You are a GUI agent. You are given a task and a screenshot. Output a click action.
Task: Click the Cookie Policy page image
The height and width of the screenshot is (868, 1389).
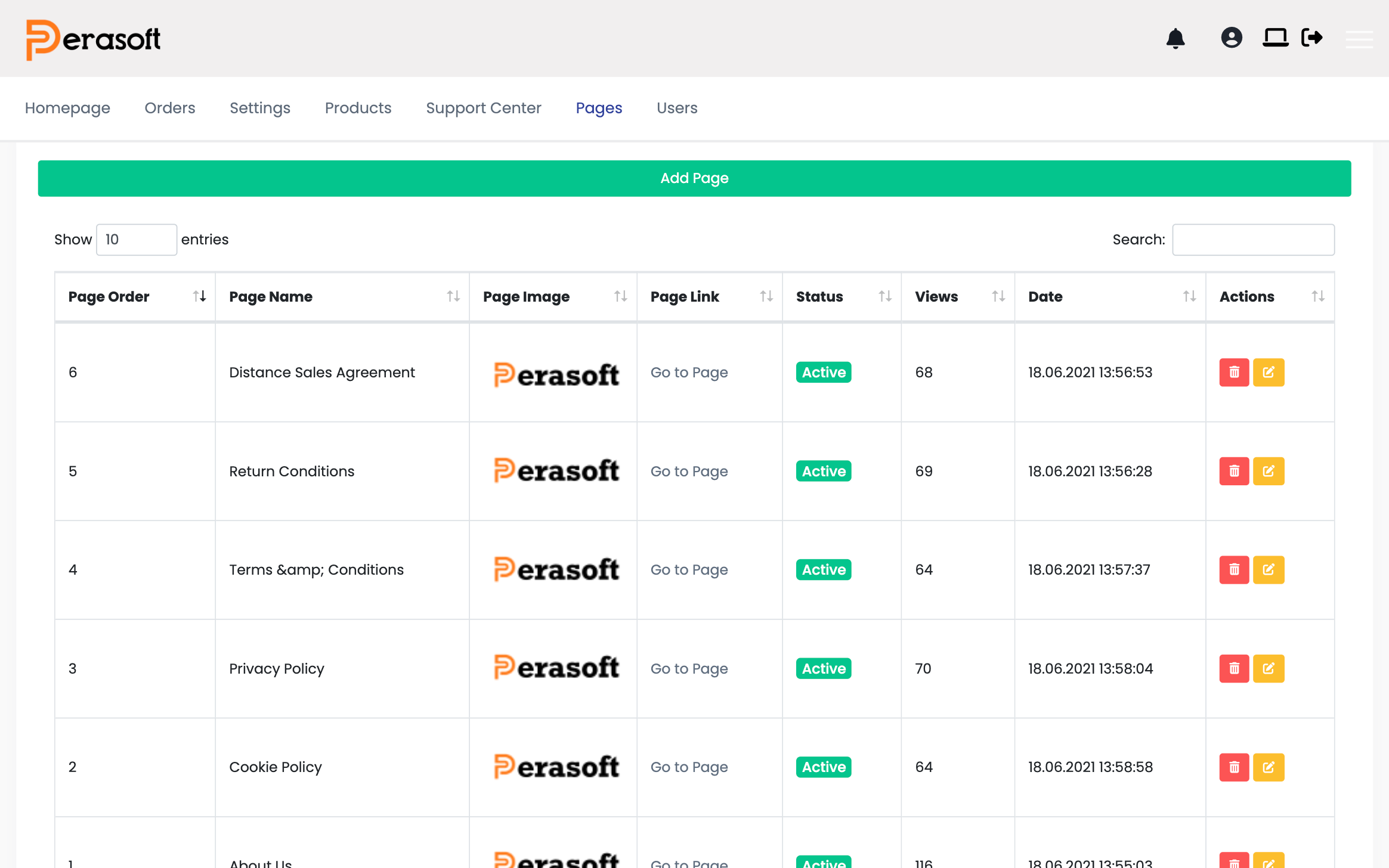click(x=556, y=766)
